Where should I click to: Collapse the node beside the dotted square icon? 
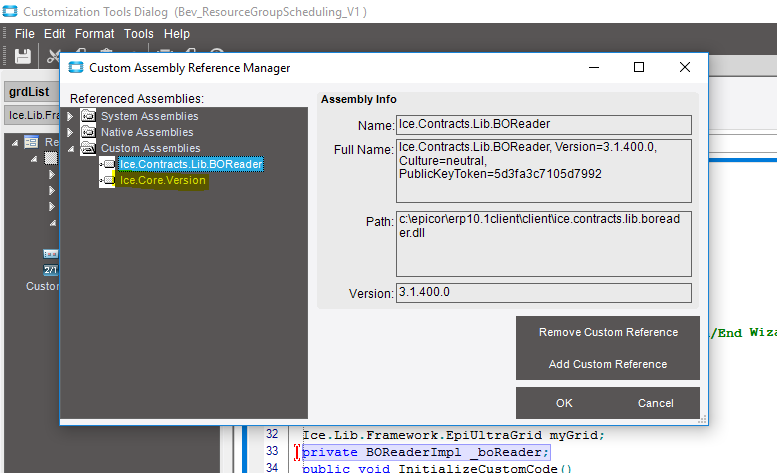[x=34, y=159]
